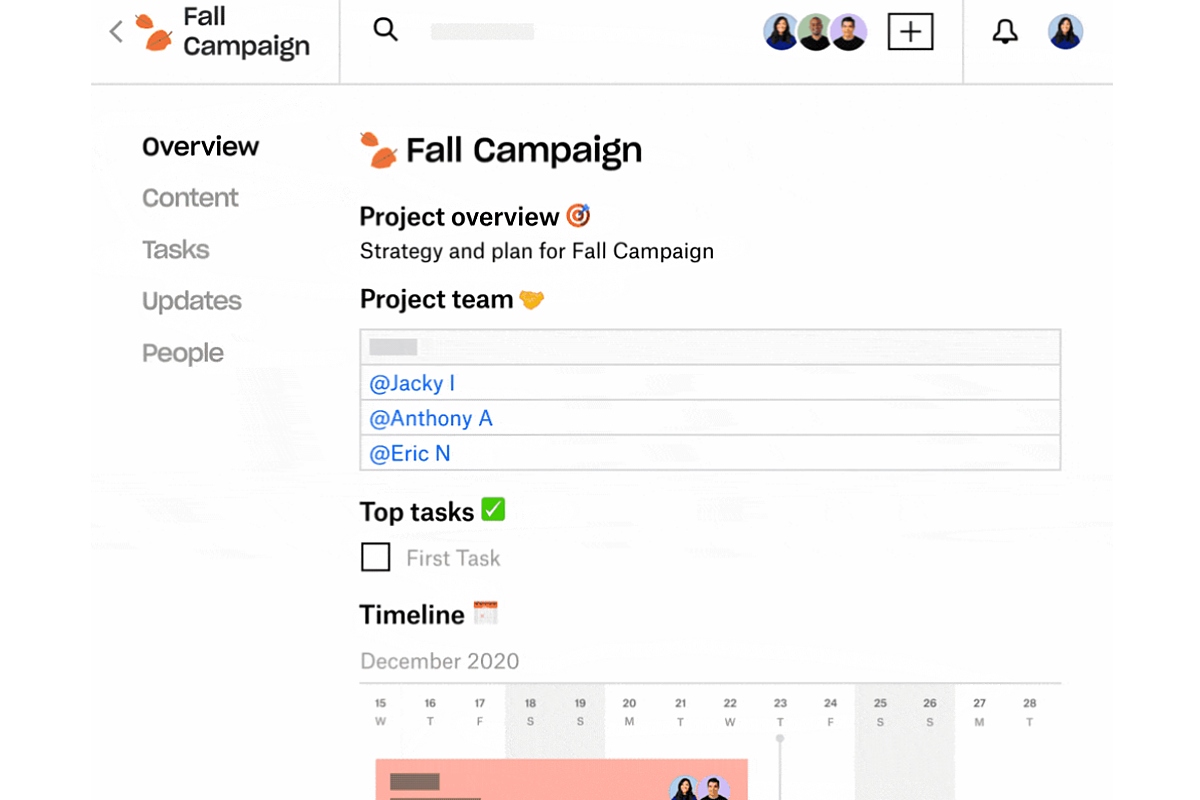Open the Updates section in the sidebar
This screenshot has width=1200, height=800.
(x=191, y=300)
